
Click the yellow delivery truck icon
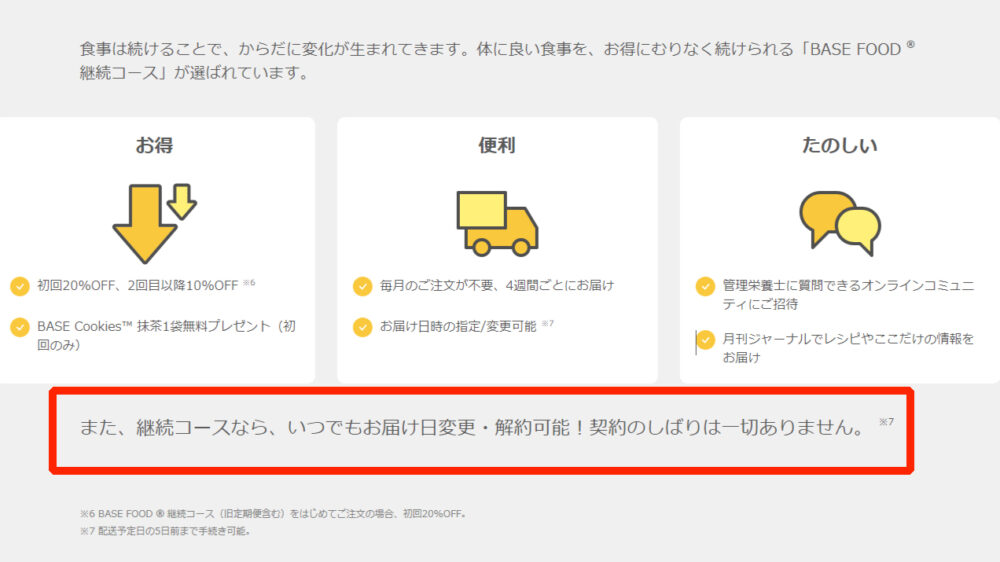point(497,223)
